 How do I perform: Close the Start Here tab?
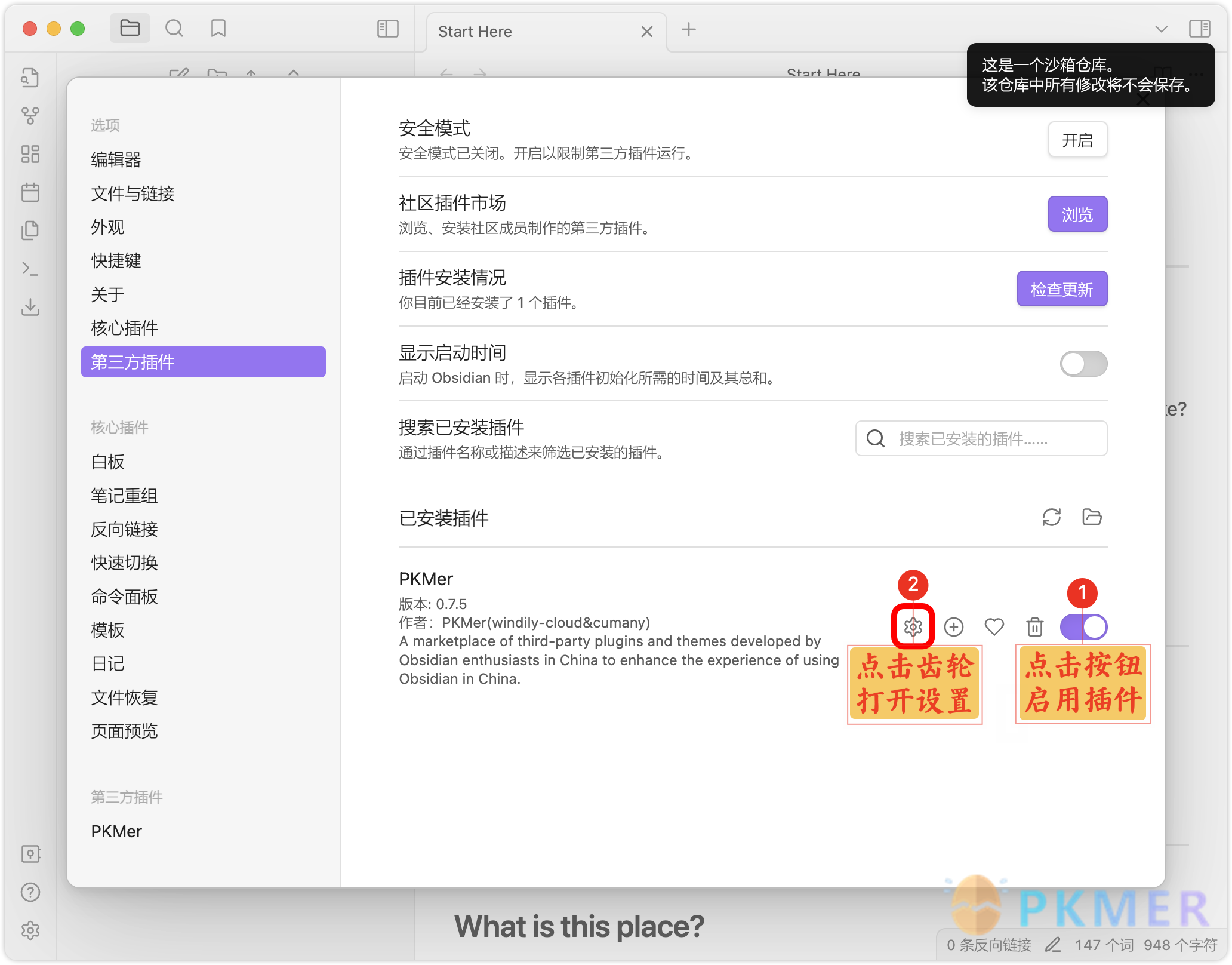[647, 32]
